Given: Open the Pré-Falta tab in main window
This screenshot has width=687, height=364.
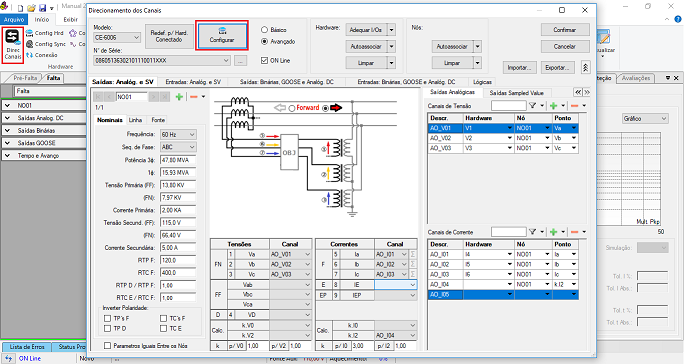Looking at the screenshot, I should coord(25,78).
